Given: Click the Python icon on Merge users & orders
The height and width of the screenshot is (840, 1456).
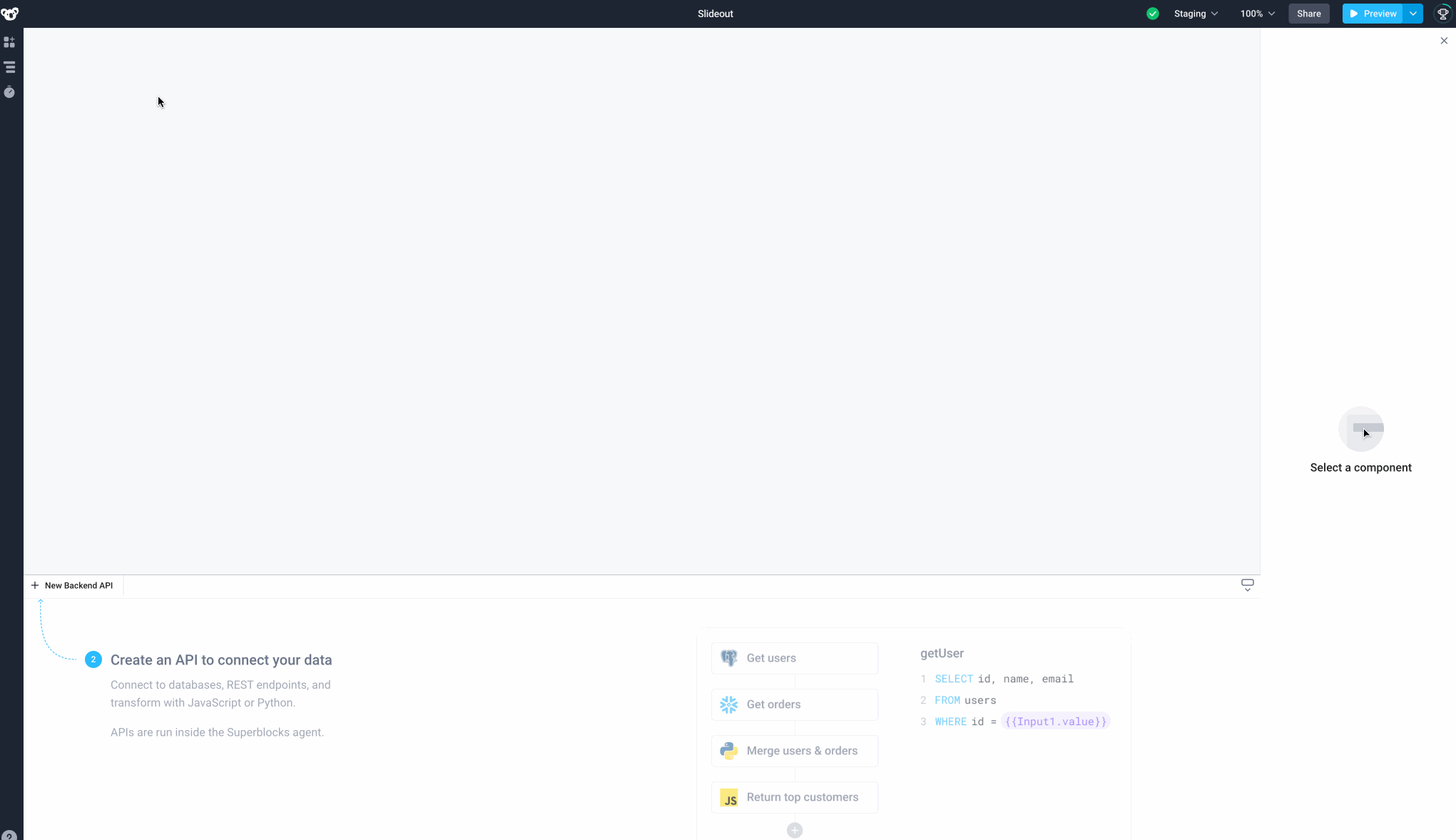Looking at the screenshot, I should pos(728,750).
